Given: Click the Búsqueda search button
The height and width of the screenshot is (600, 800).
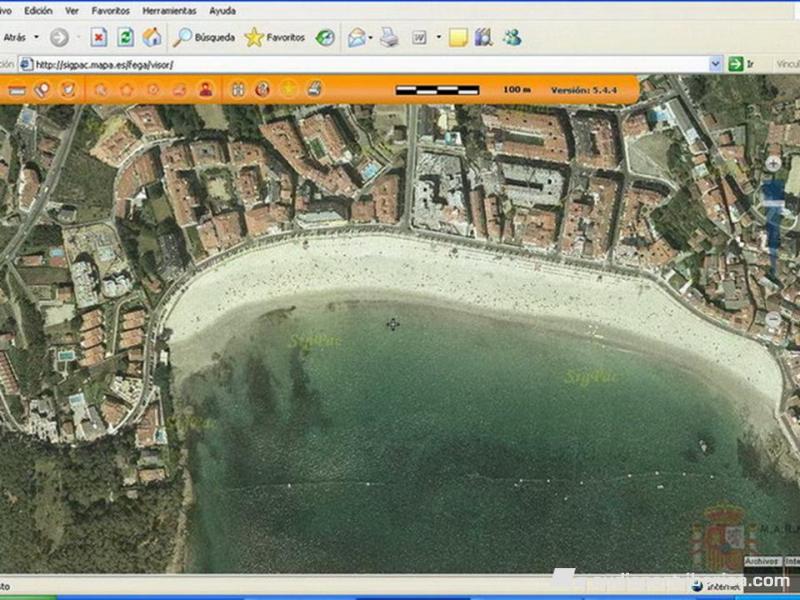Looking at the screenshot, I should point(204,38).
